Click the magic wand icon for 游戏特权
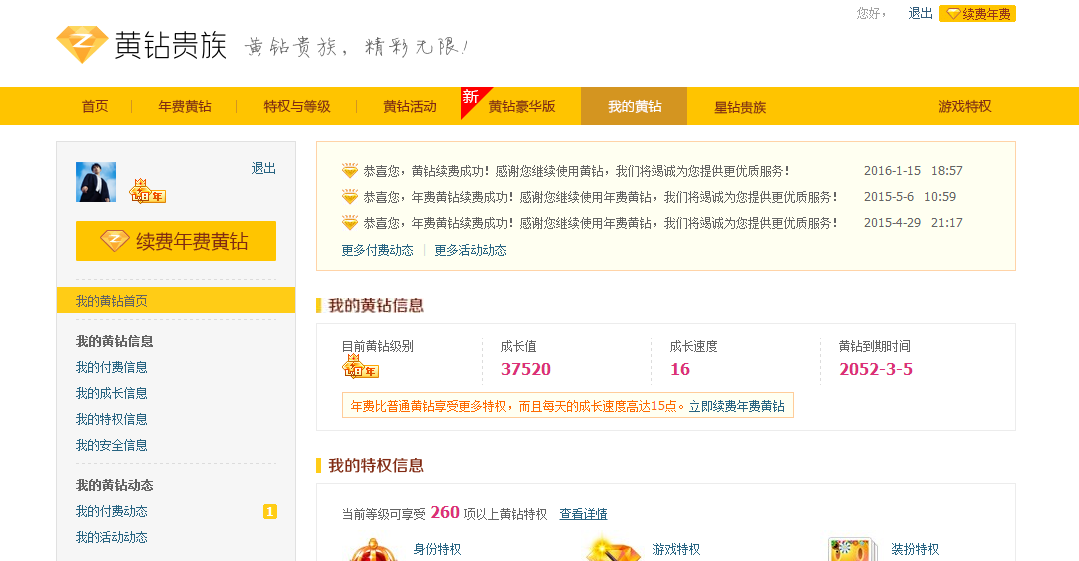Screen dimensions: 1079x561 pos(612,549)
